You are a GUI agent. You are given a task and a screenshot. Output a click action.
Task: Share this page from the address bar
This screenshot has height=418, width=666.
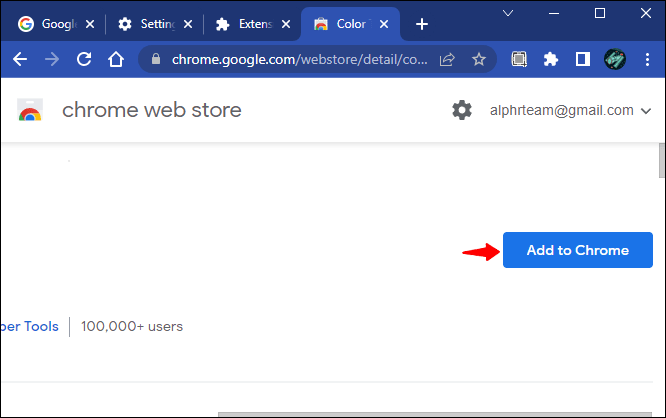447,59
